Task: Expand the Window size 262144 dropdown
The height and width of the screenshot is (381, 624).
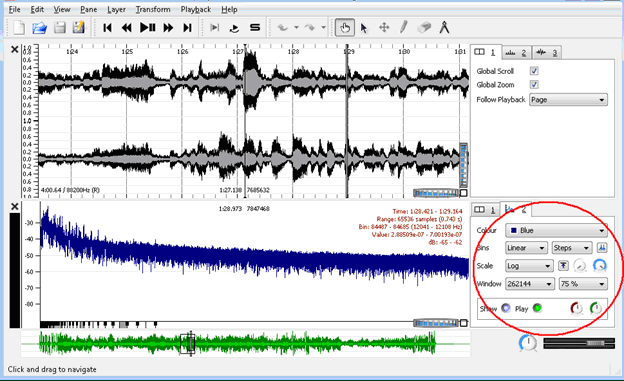Action: [x=530, y=284]
